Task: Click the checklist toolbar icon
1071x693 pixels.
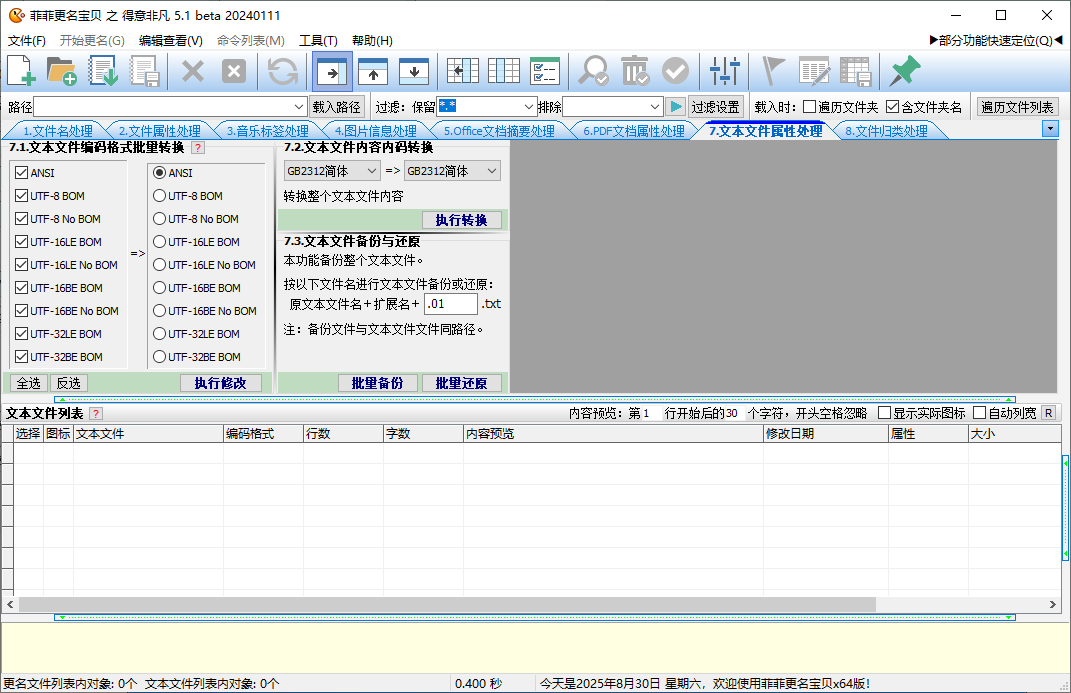Action: 544,71
